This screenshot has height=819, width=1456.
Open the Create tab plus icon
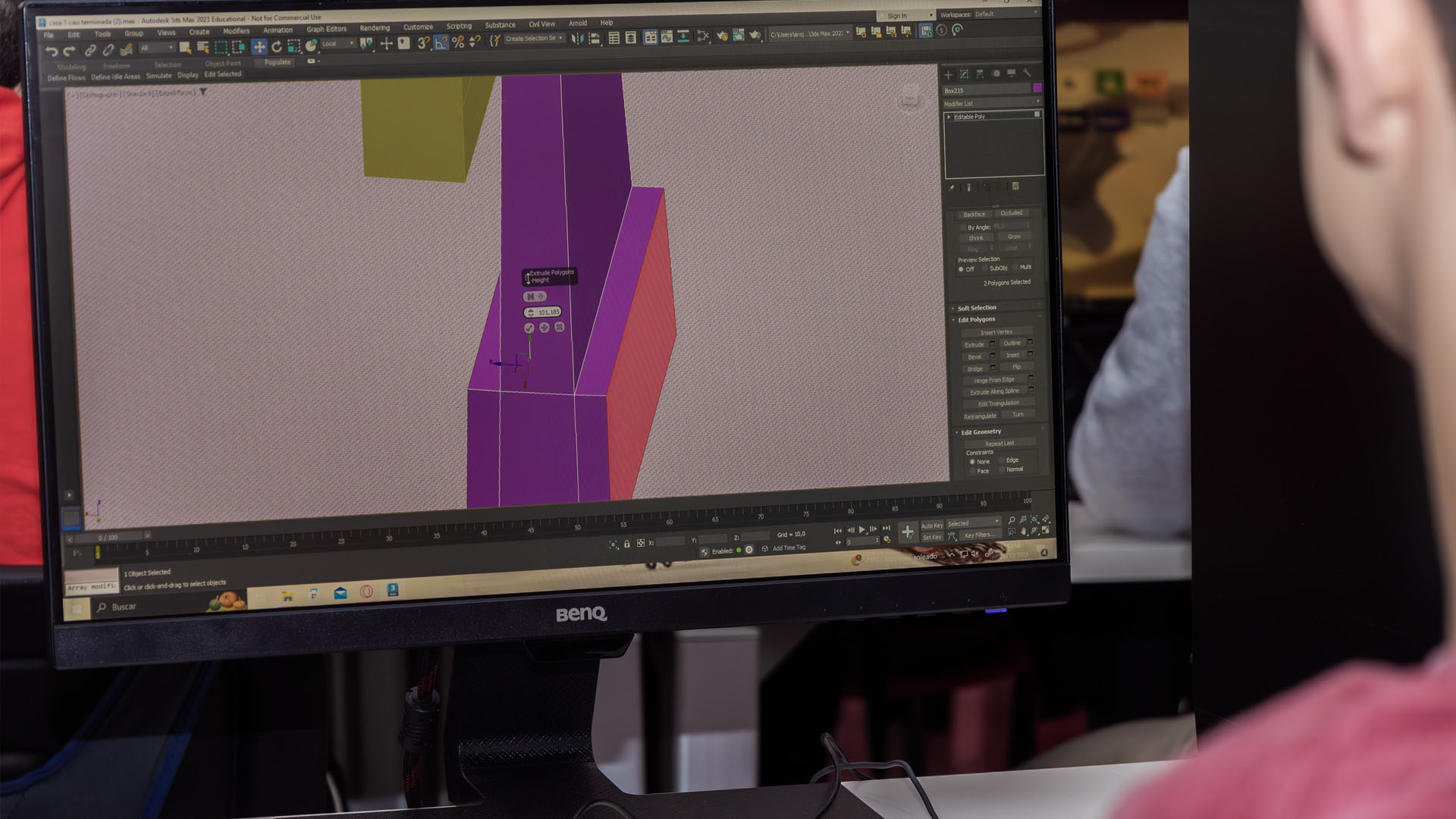tap(948, 74)
